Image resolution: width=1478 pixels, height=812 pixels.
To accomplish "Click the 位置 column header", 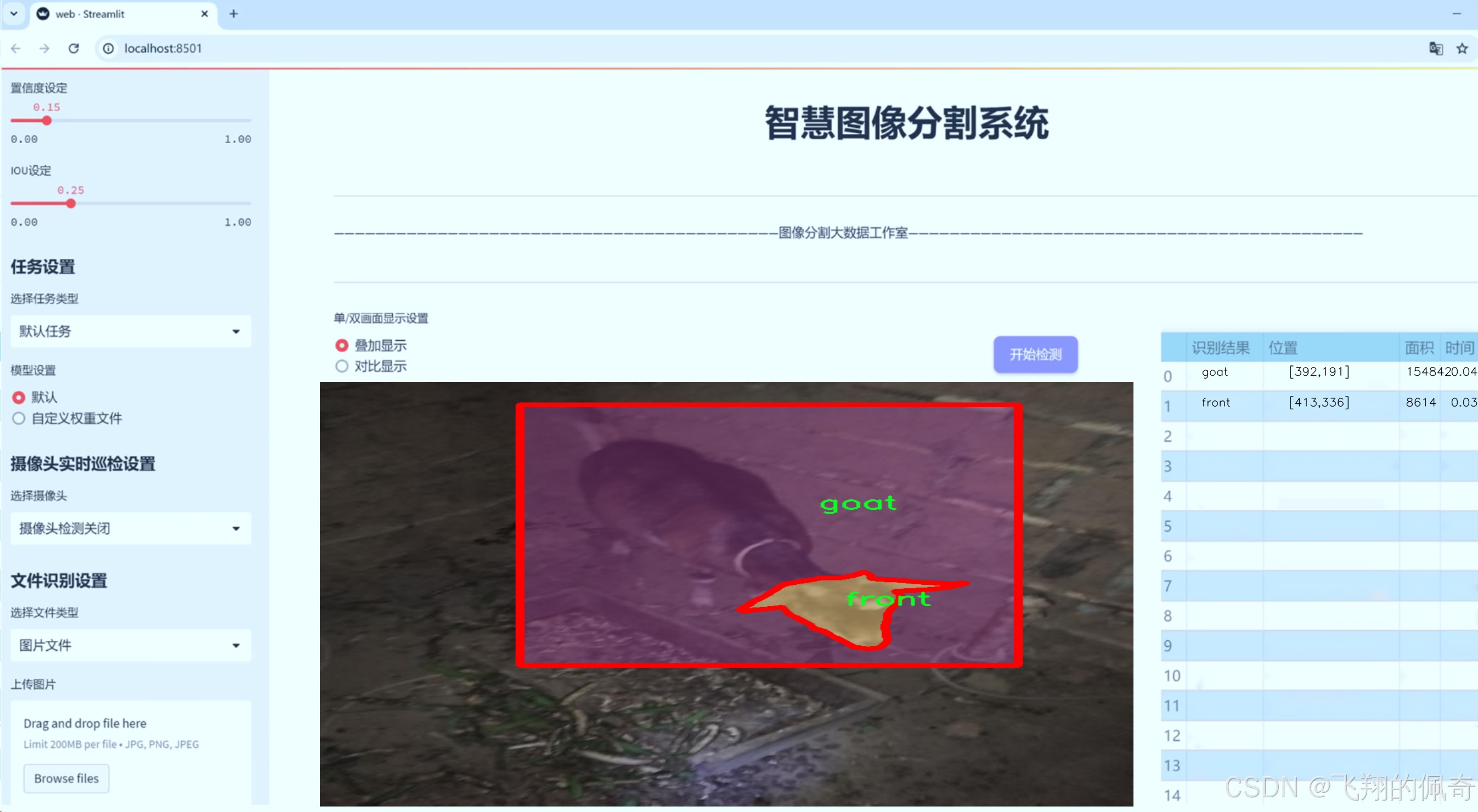I will point(1330,347).
